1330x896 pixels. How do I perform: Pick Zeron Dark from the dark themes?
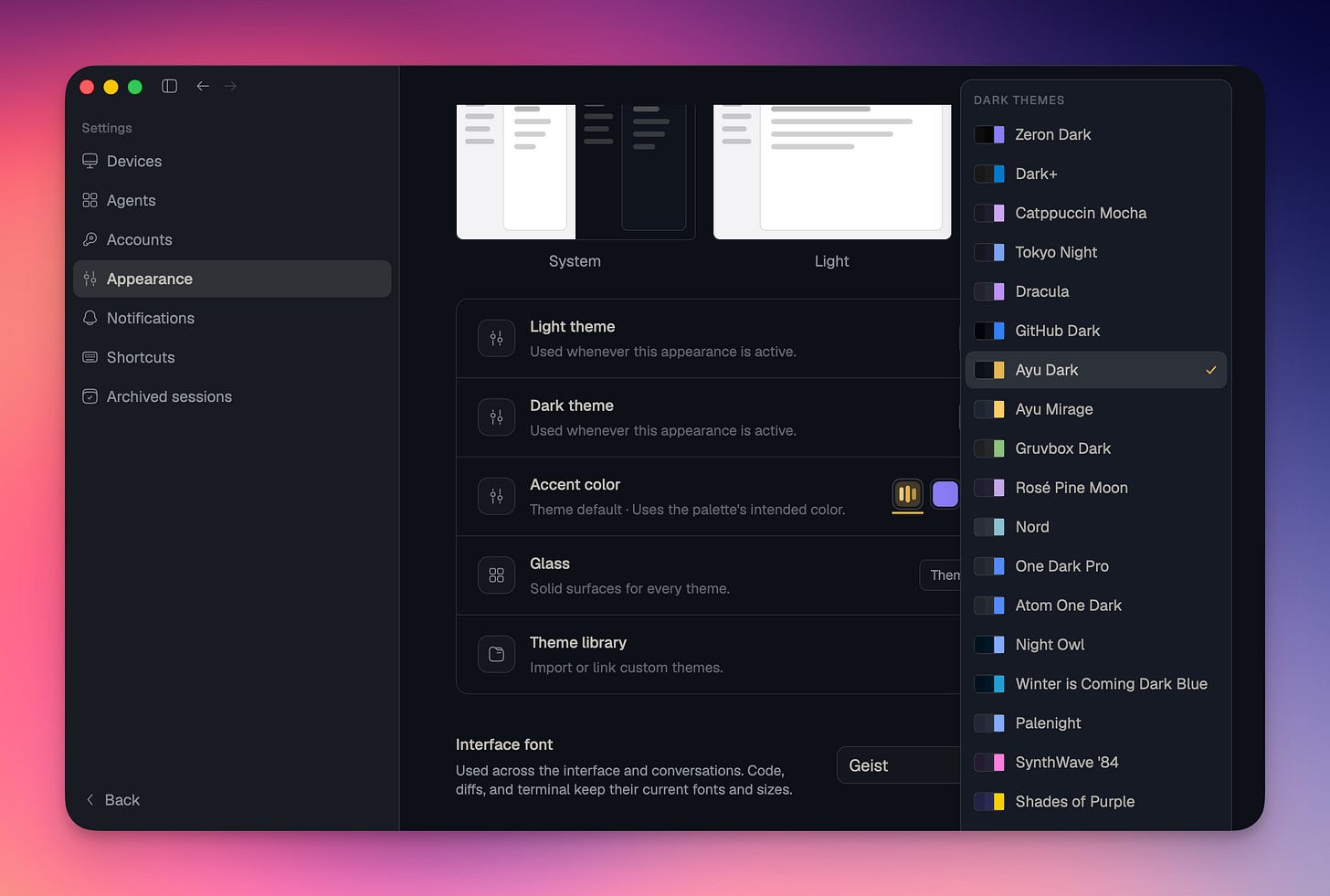pyautogui.click(x=1096, y=134)
